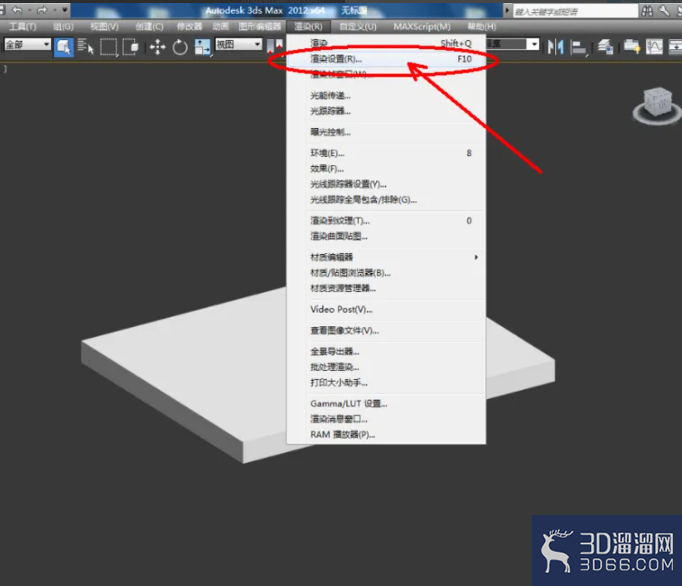Click the keyword search input field

(x=575, y=12)
